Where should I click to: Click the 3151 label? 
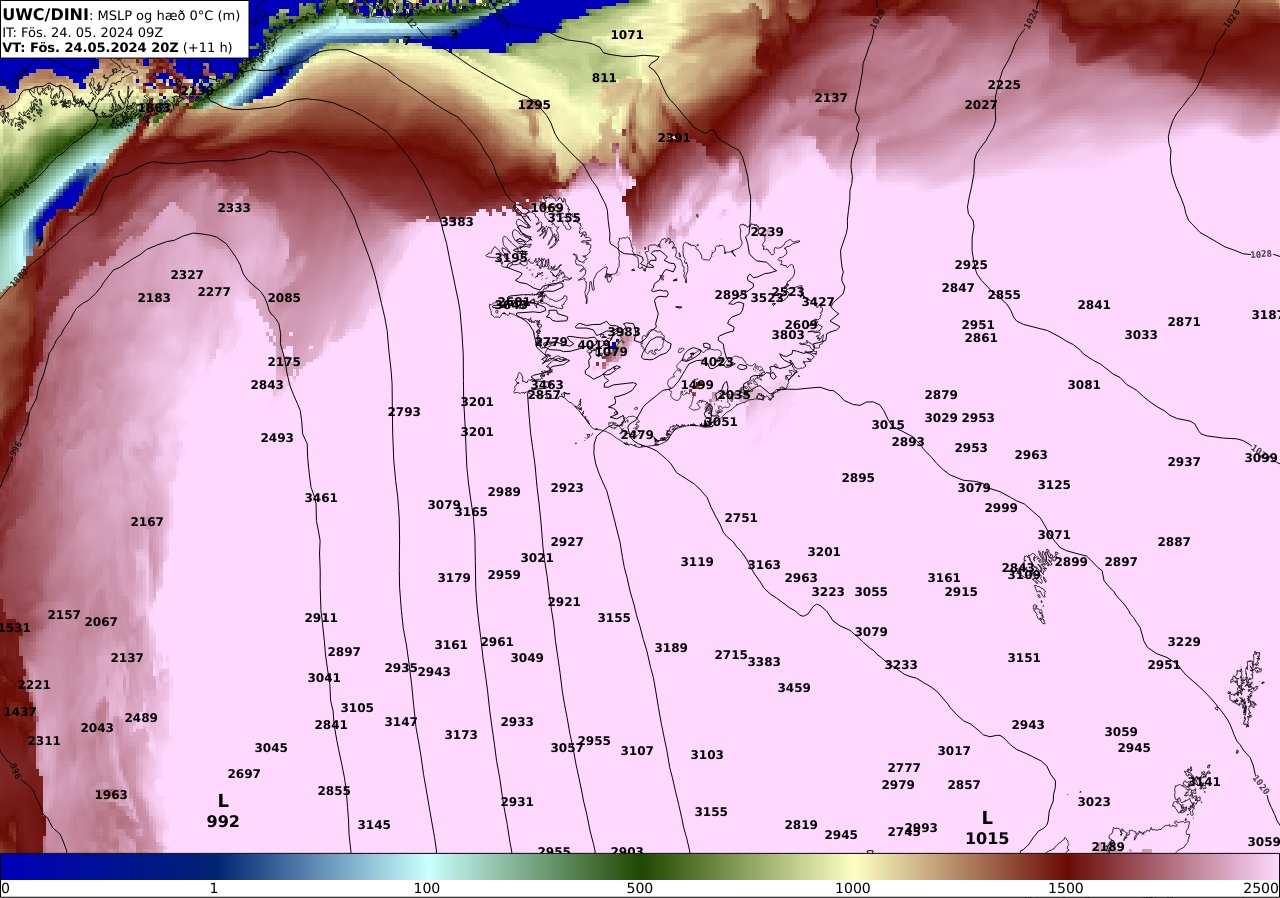[1024, 658]
